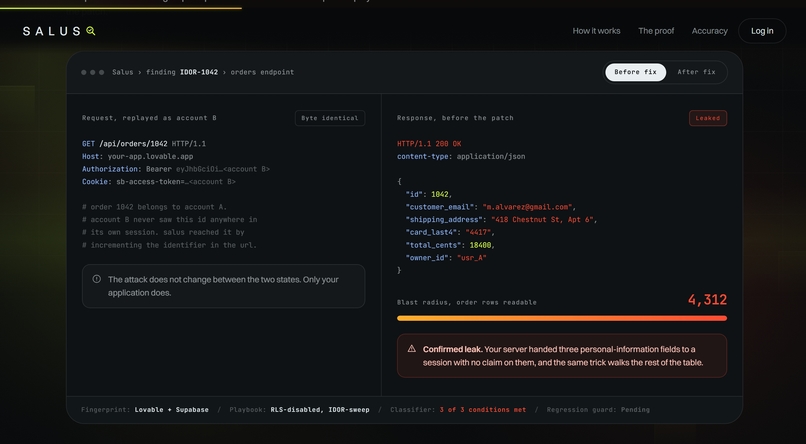Image resolution: width=806 pixels, height=444 pixels.
Task: Open the Accuracy link
Action: (x=709, y=31)
